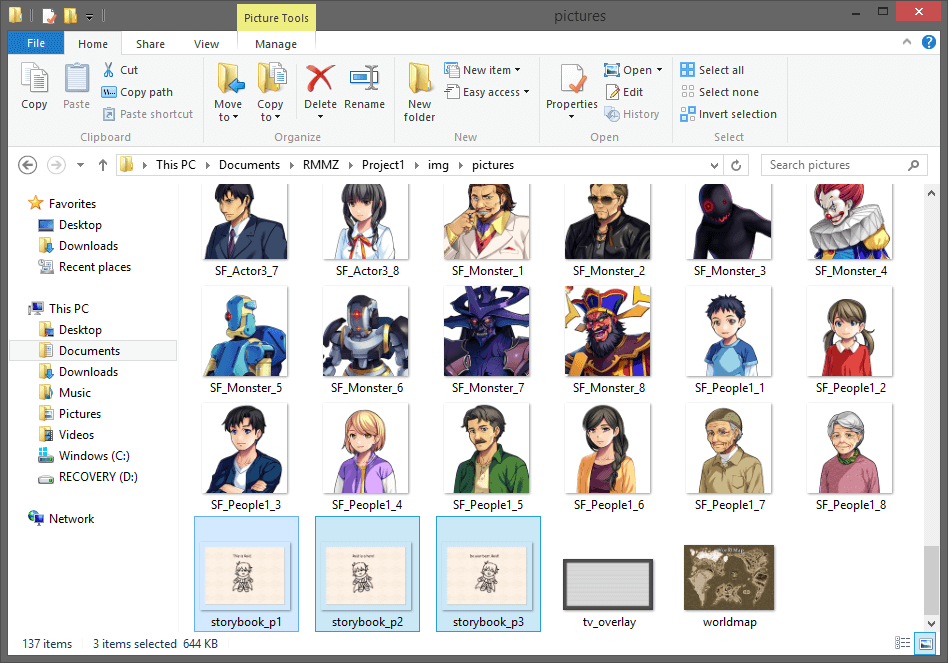Open the Manage Picture Tools tab
Screen dimensions: 948x663
pyautogui.click(x=275, y=44)
